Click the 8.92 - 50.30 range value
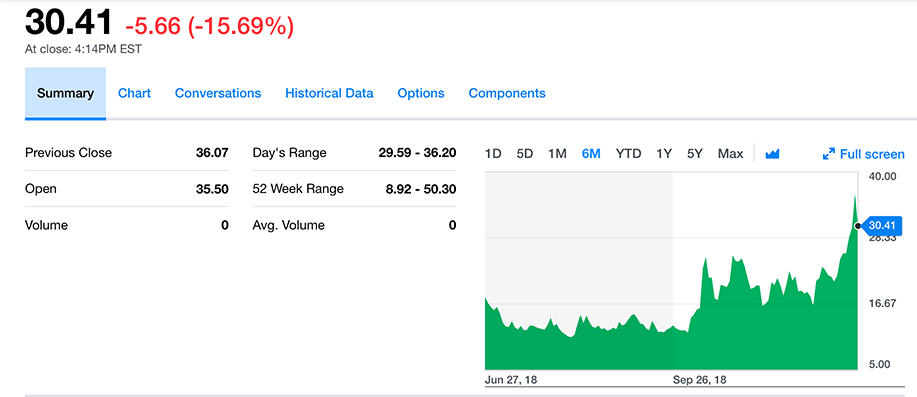 tap(421, 189)
